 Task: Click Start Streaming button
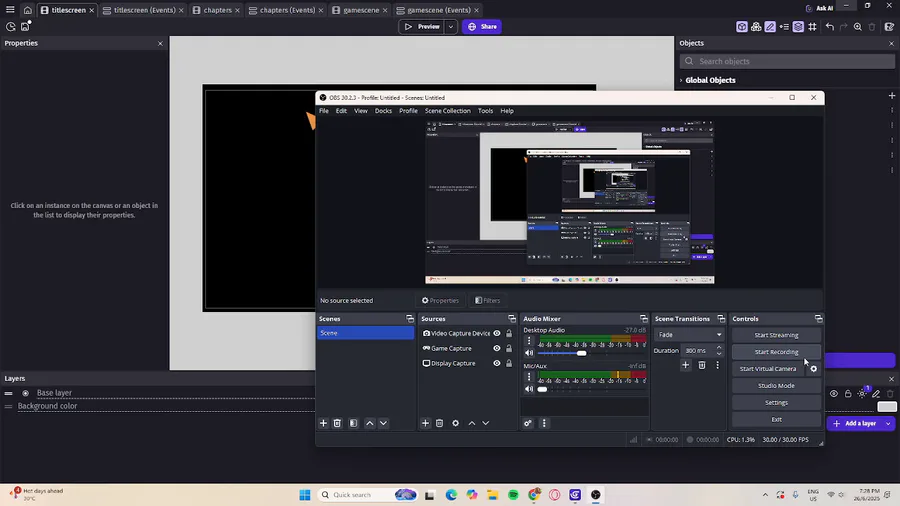tap(776, 335)
